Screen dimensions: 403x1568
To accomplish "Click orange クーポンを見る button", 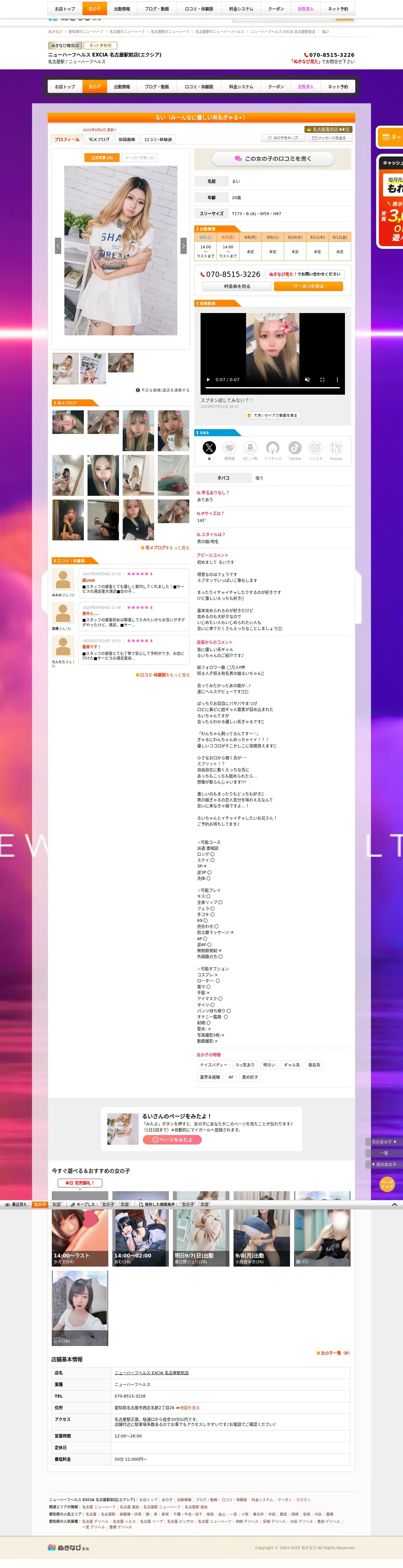I will coord(309,286).
